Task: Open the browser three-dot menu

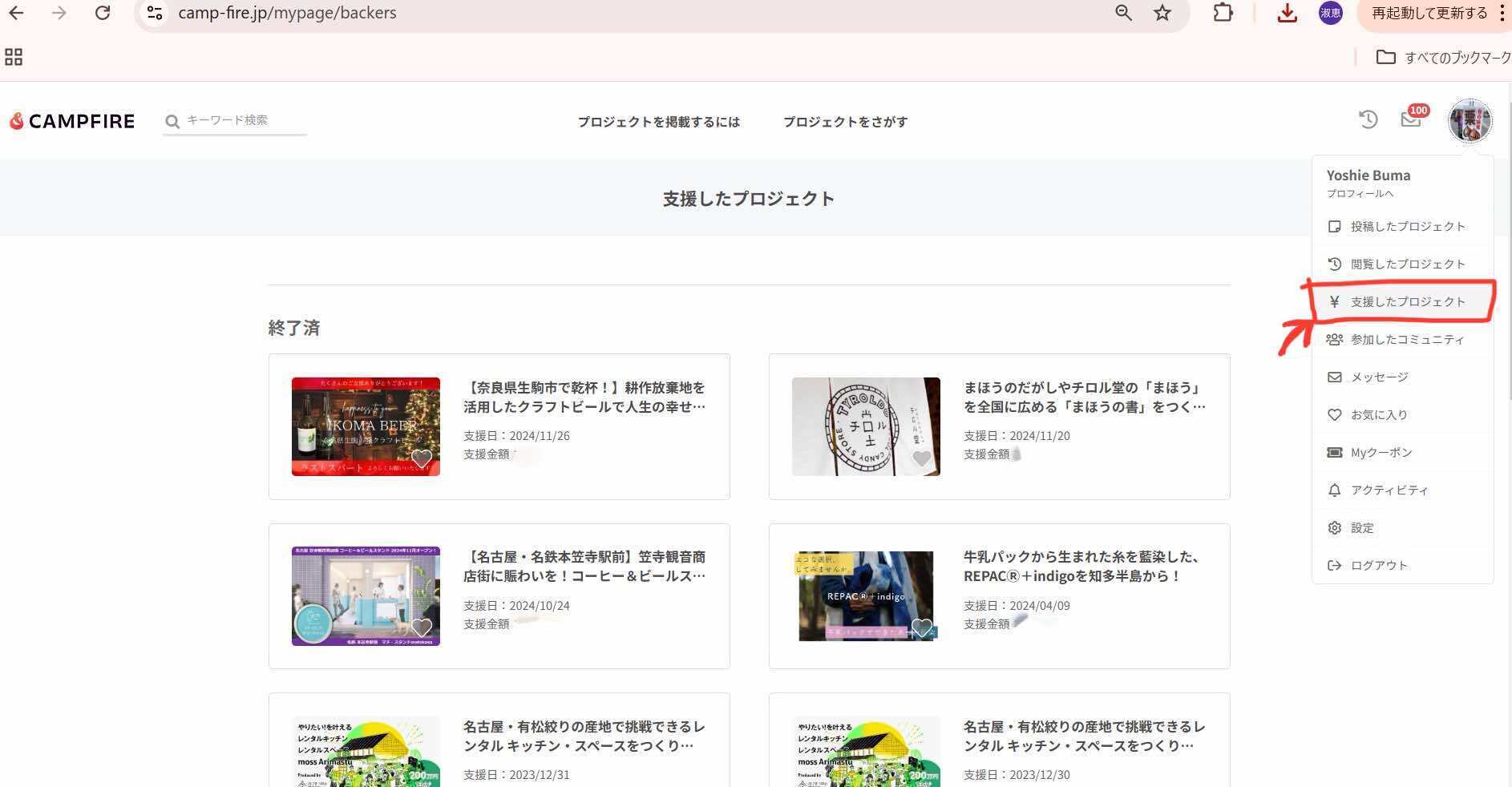Action: [1502, 13]
